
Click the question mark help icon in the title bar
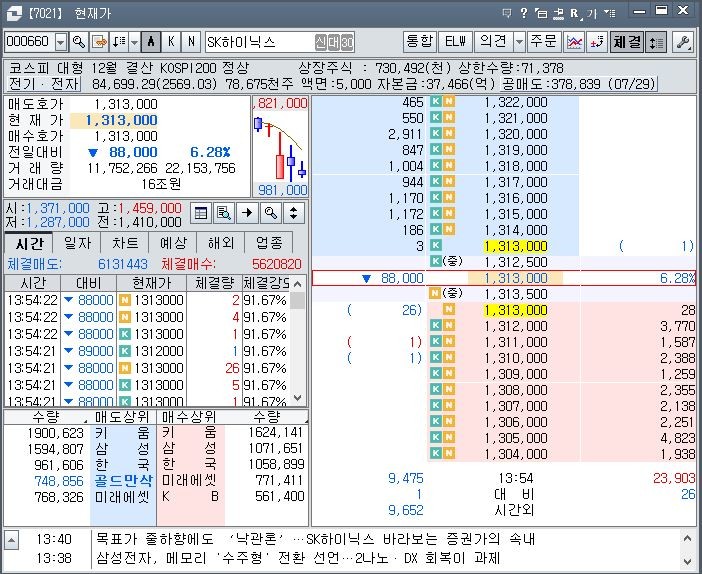tap(523, 13)
